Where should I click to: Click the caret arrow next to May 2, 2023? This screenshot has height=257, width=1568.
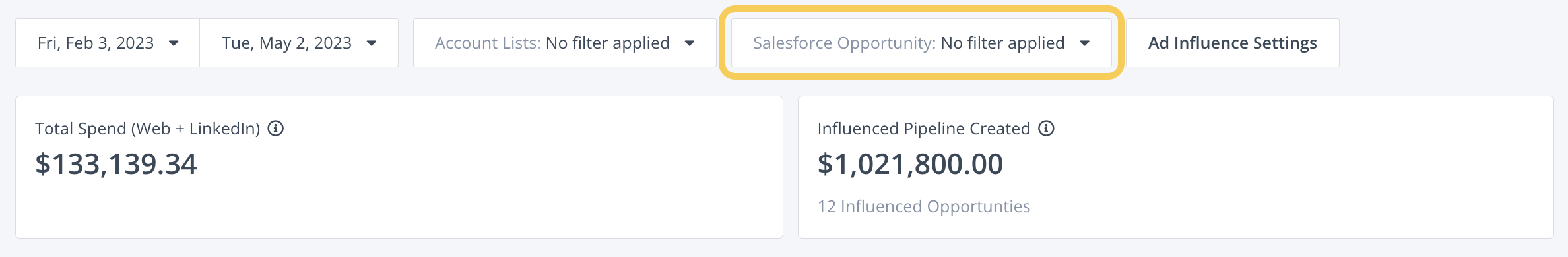pyautogui.click(x=372, y=43)
